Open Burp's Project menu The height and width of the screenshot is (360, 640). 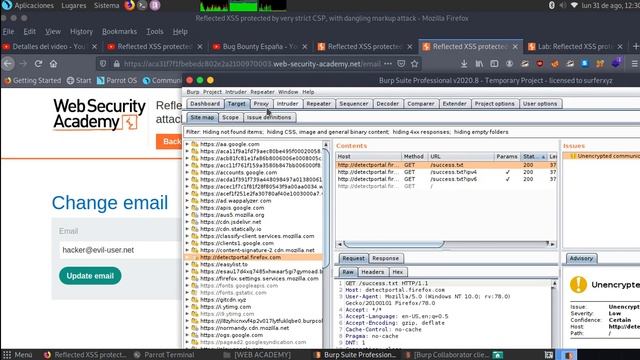point(212,92)
